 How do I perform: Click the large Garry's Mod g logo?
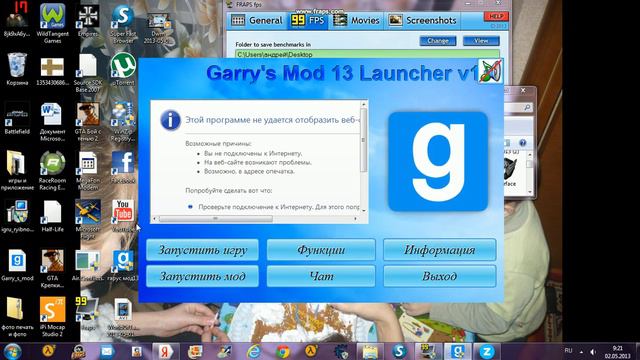(x=438, y=162)
